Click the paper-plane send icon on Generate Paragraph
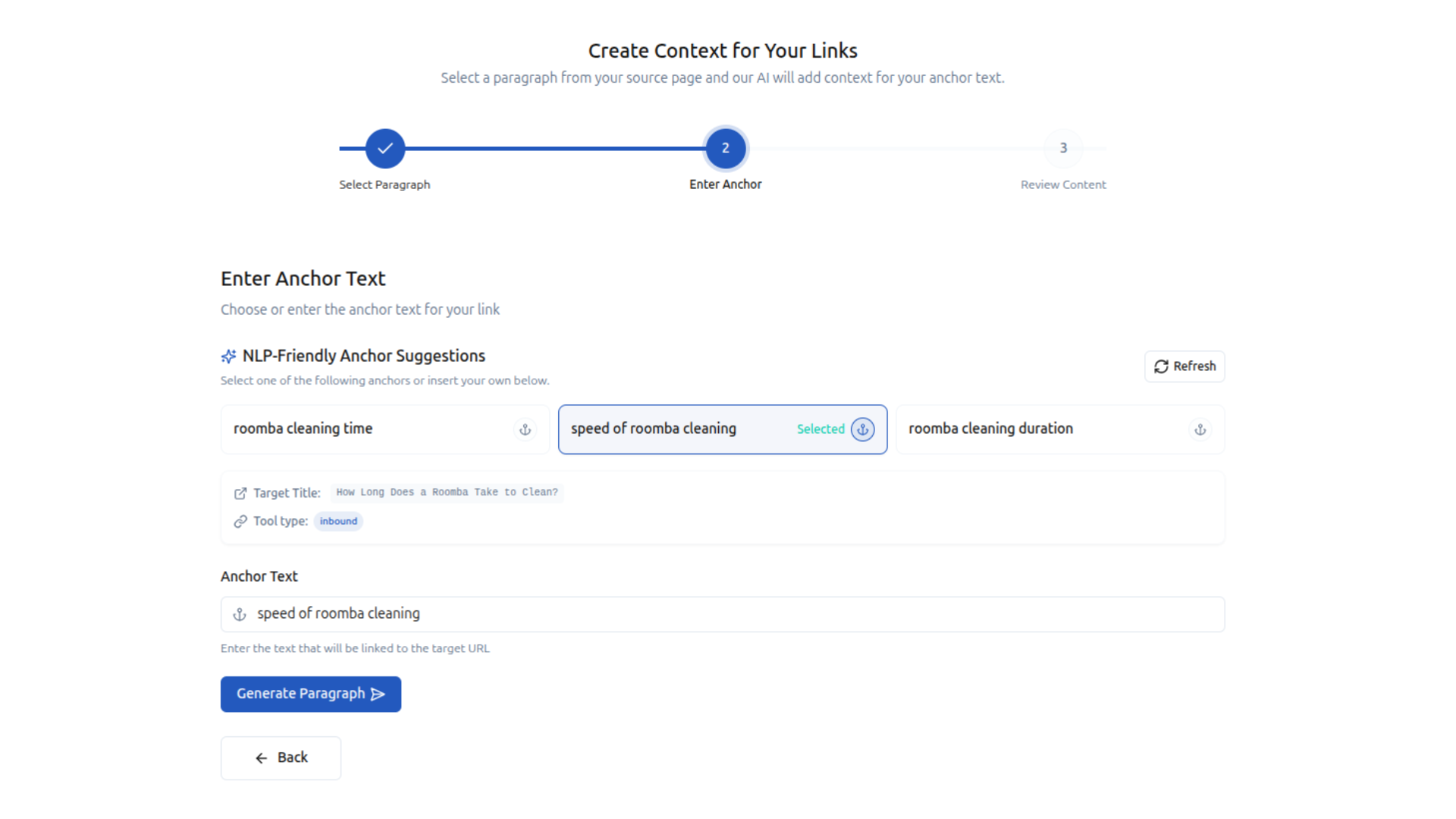 (378, 695)
